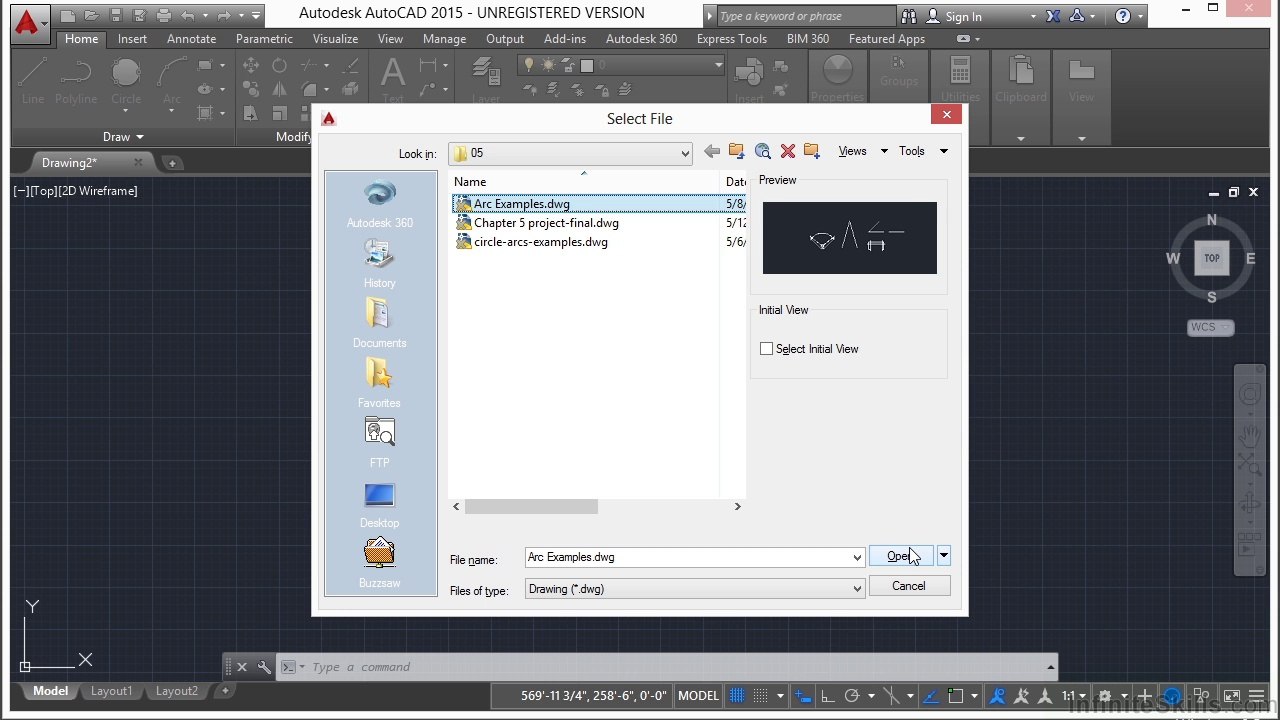Click the Clean Screen icon in status bar
The width and height of the screenshot is (1280, 720).
point(1232,696)
